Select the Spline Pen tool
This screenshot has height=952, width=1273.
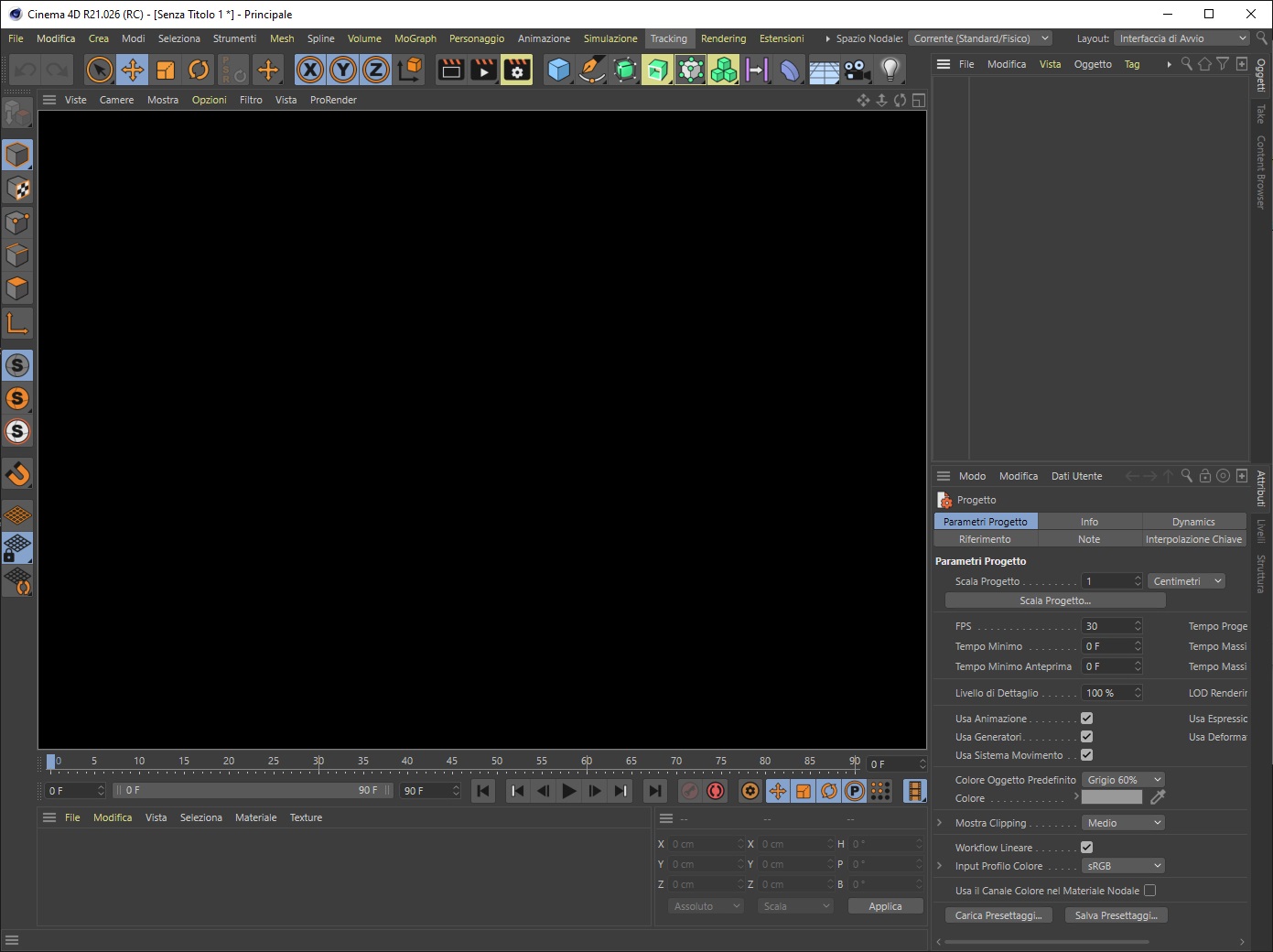592,70
